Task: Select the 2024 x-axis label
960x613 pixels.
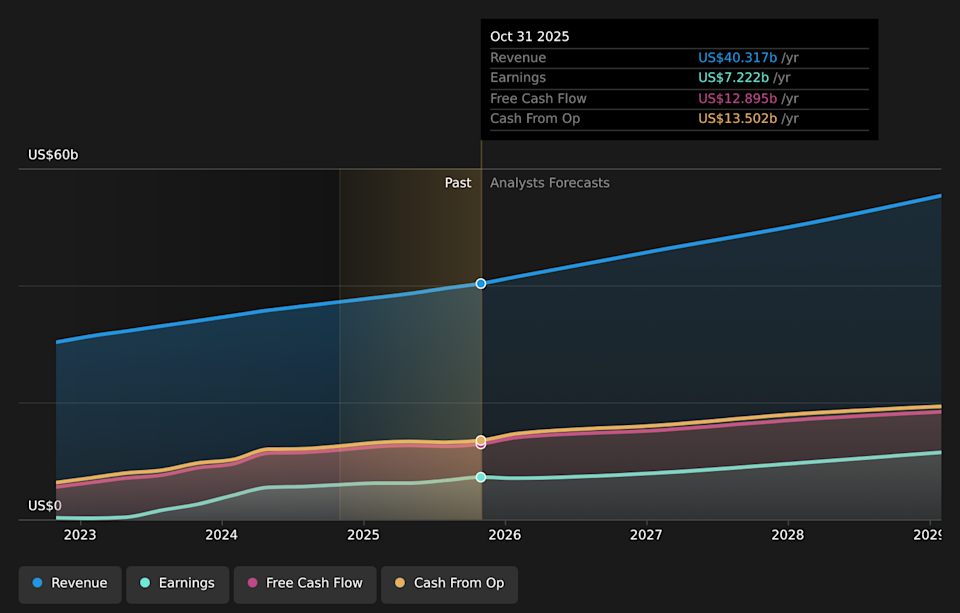Action: coord(221,535)
